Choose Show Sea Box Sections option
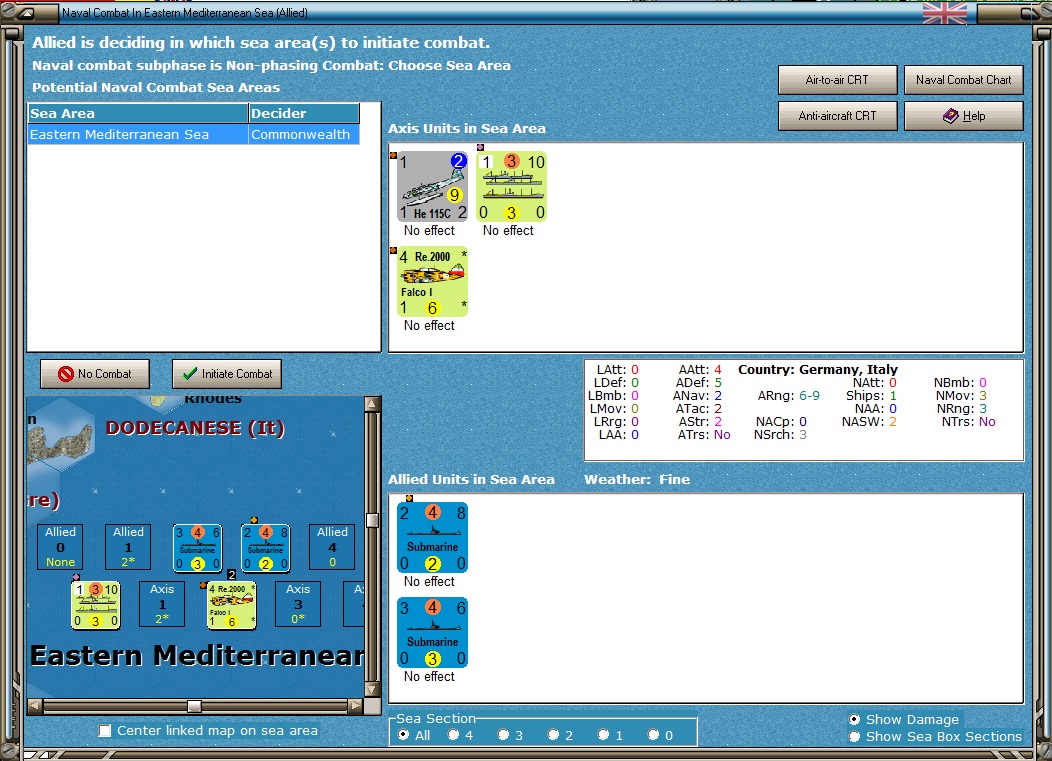This screenshot has height=761, width=1052. tap(854, 736)
